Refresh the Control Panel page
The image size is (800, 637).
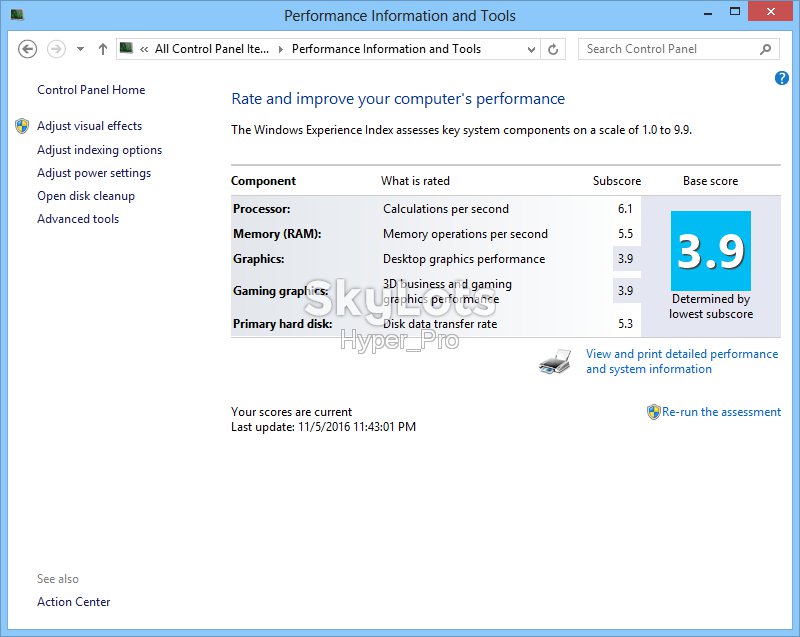pyautogui.click(x=553, y=49)
